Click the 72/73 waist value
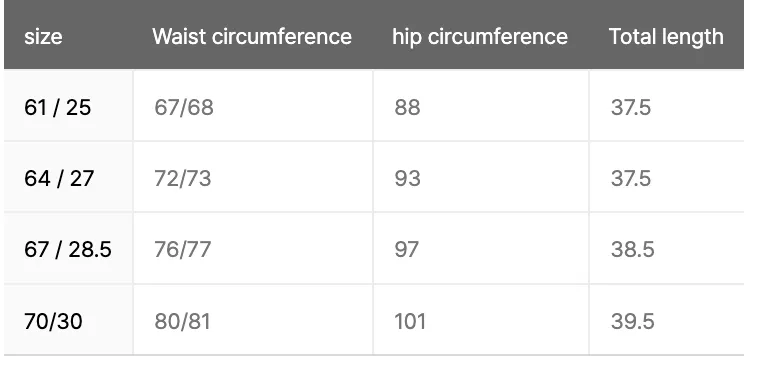This screenshot has height=368, width=768. tap(183, 178)
